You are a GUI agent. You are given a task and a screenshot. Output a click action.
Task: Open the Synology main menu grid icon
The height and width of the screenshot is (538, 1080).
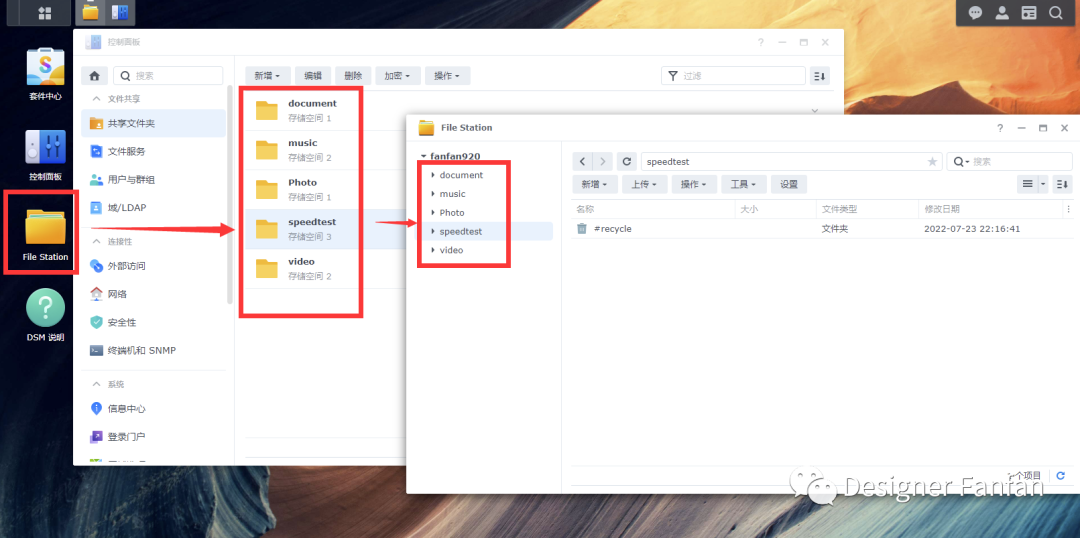coord(44,13)
